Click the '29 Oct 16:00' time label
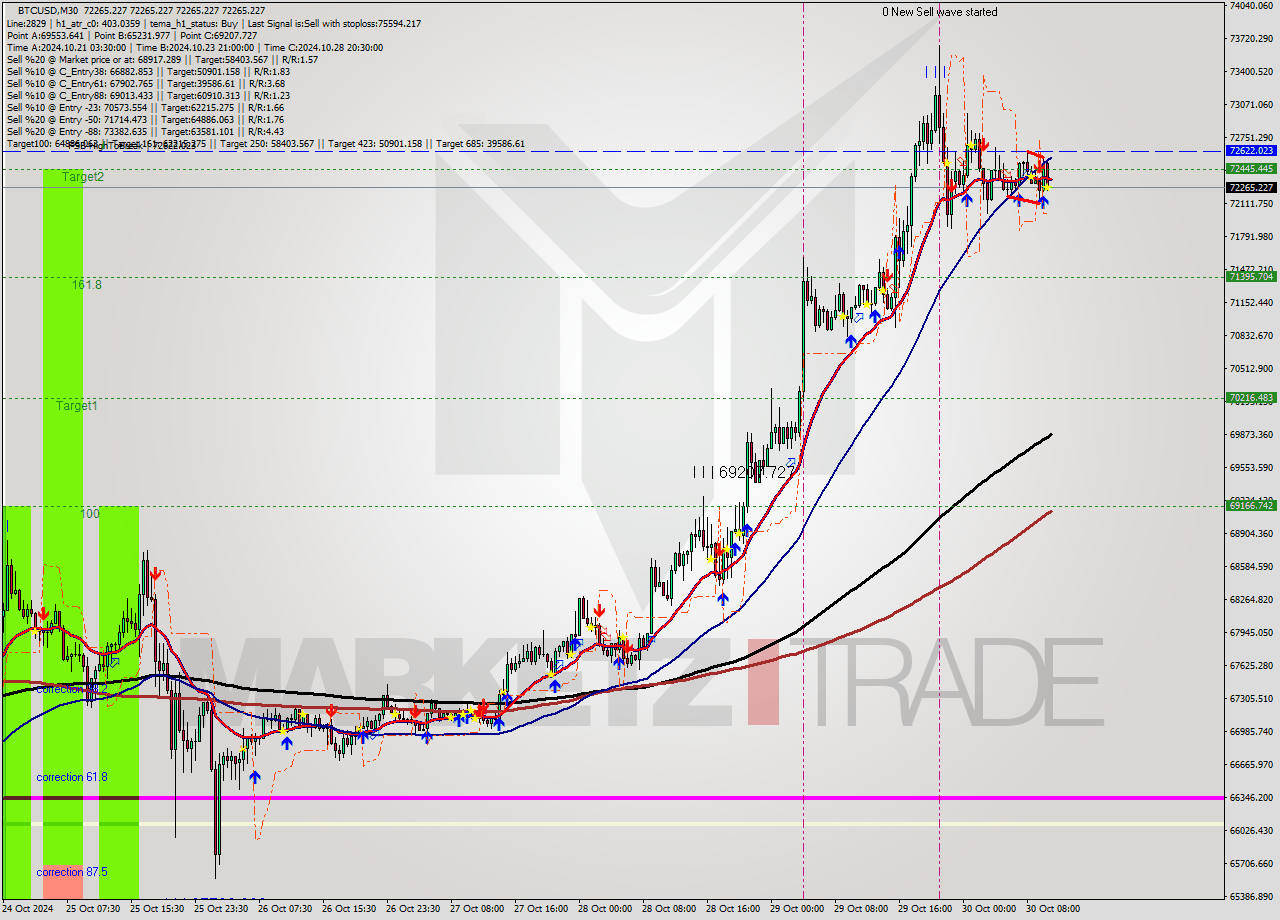 tap(925, 909)
